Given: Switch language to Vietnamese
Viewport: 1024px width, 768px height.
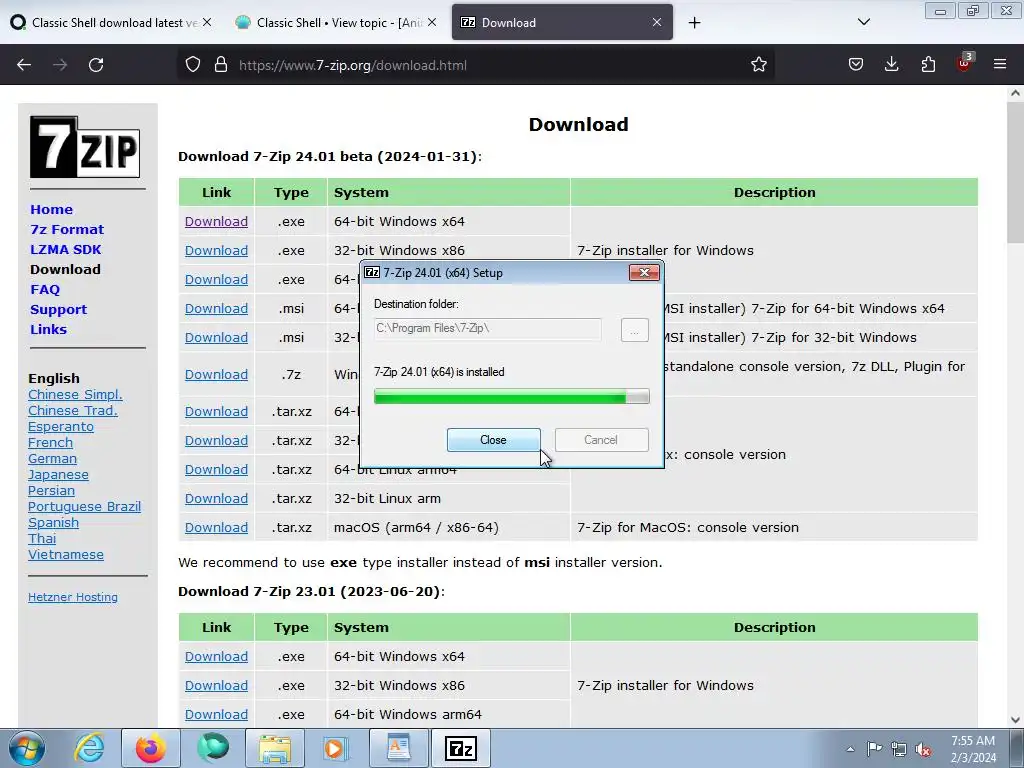Looking at the screenshot, I should pyautogui.click(x=66, y=554).
